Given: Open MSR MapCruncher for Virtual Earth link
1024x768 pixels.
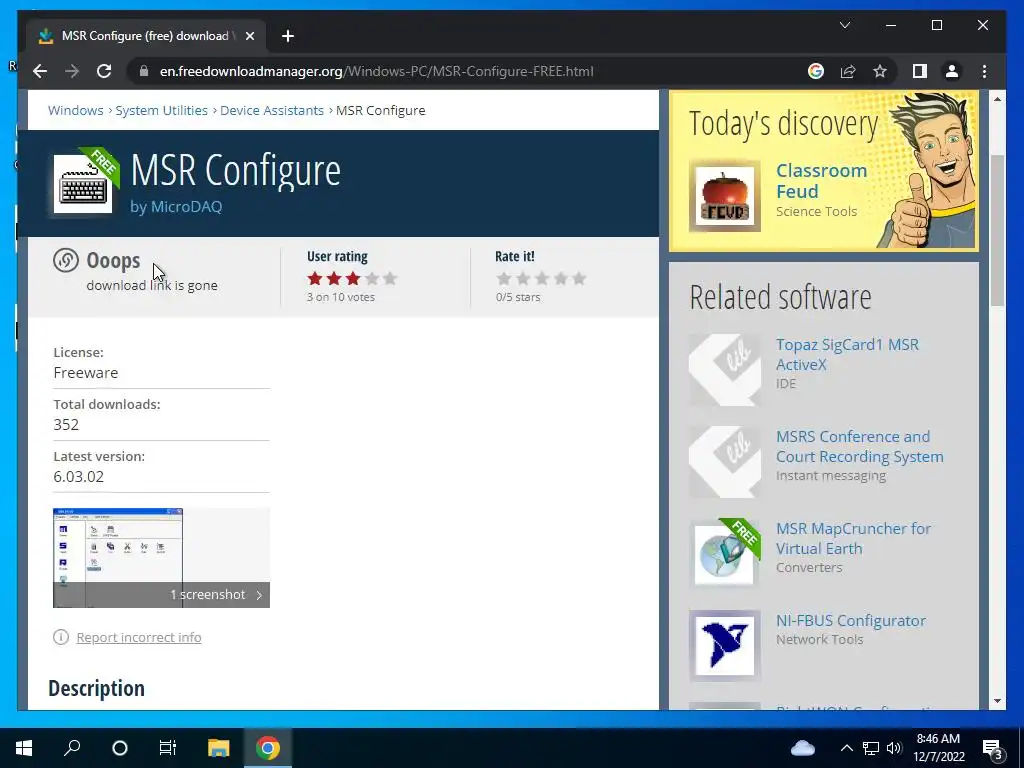Looking at the screenshot, I should pyautogui.click(x=853, y=539).
